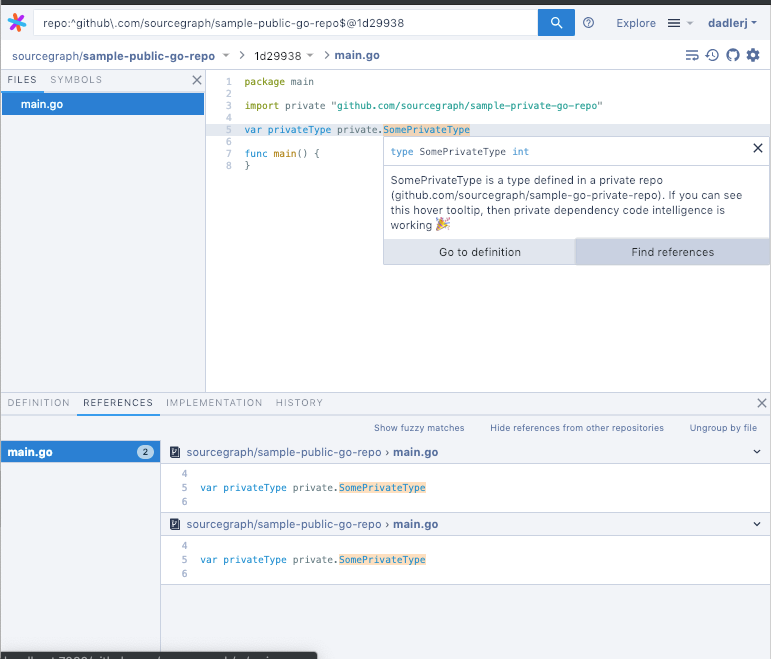Screen dimensions: 771x659
Task: Close the SomePrivateType hover tooltip
Action: tap(758, 148)
